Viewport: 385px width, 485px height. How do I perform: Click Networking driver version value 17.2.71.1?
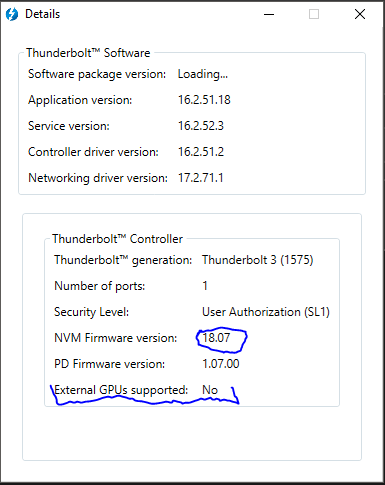pyautogui.click(x=200, y=178)
